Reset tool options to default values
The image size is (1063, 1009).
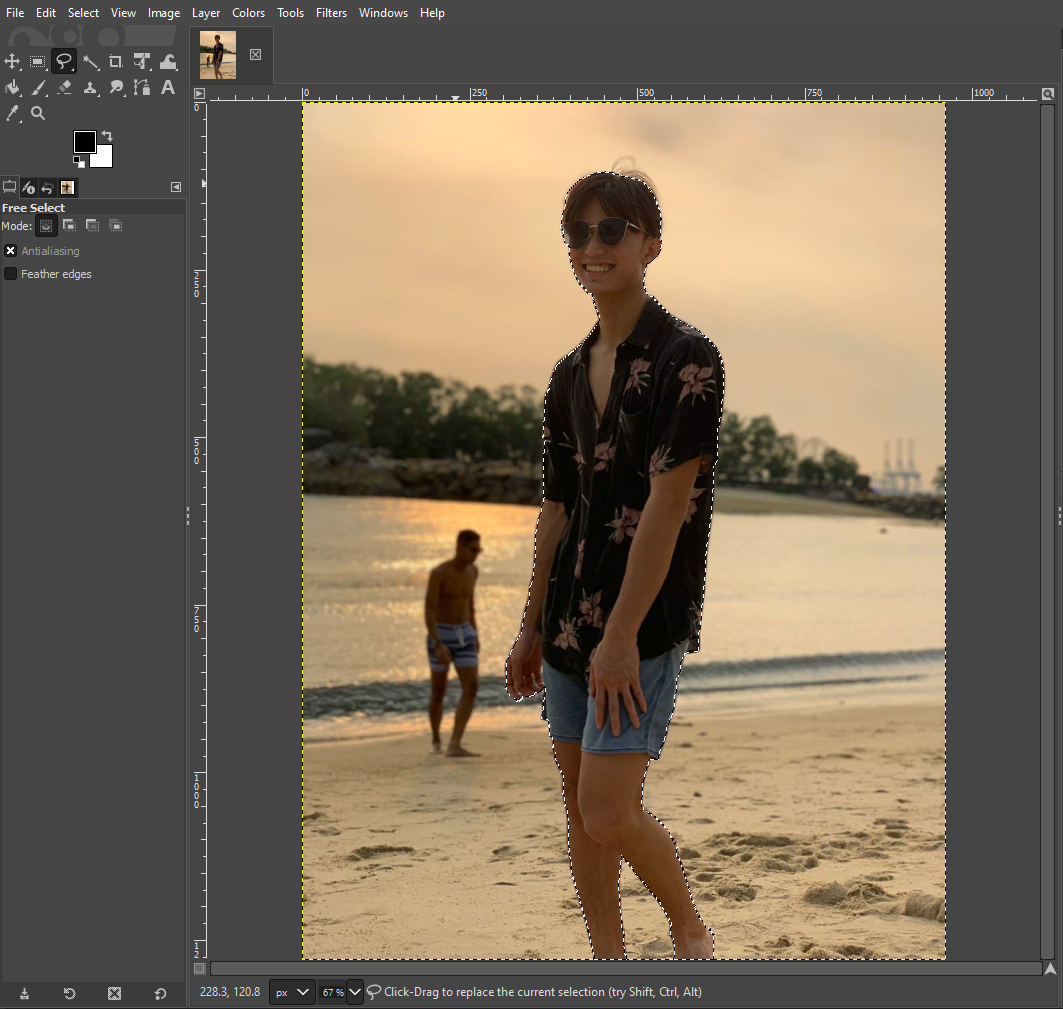tap(160, 993)
